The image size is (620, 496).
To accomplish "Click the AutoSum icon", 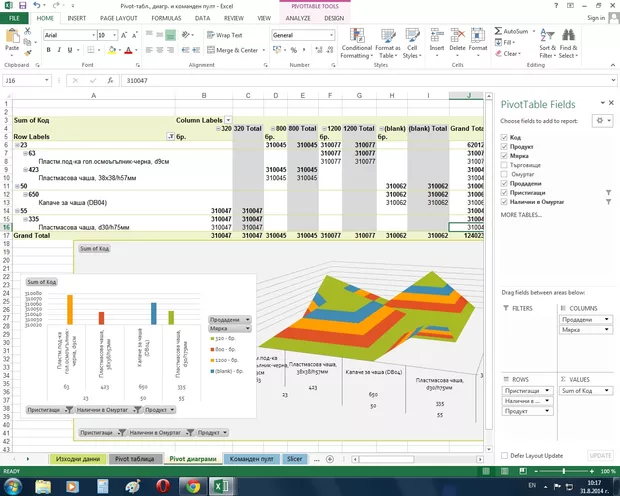I will [x=514, y=32].
